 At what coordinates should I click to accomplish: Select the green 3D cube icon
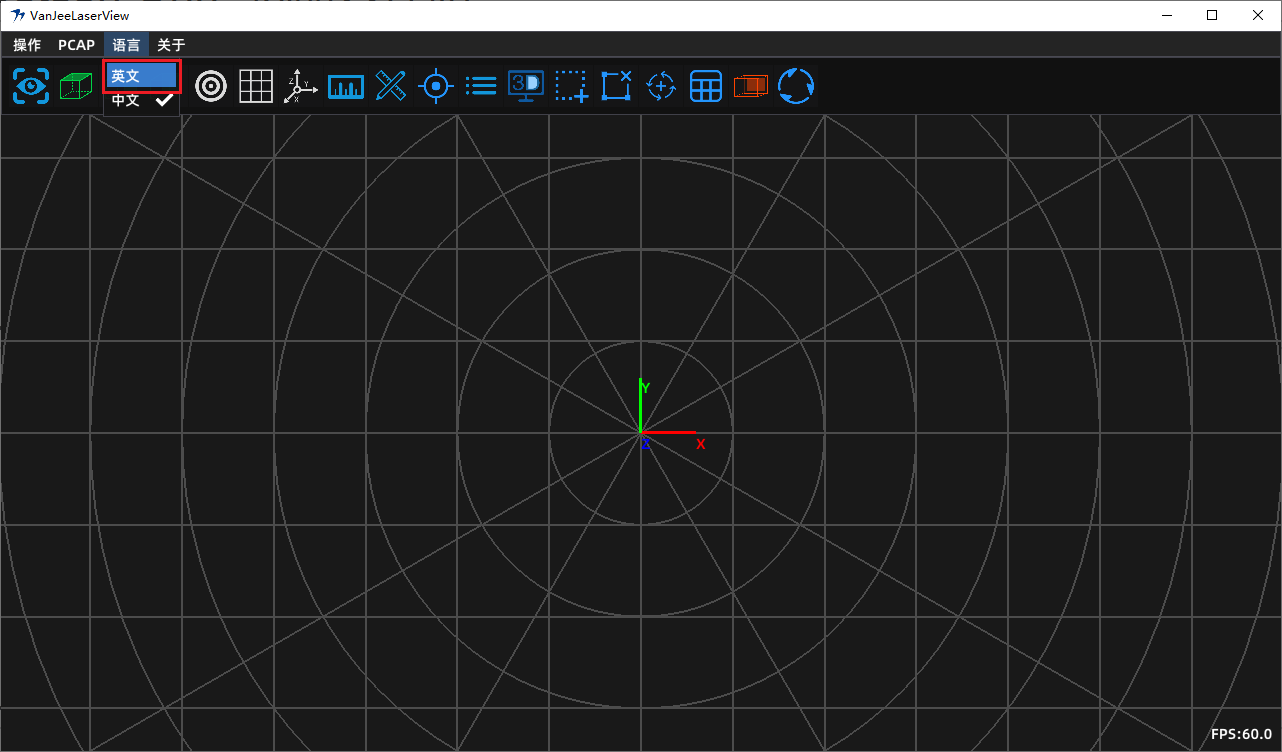tap(76, 87)
